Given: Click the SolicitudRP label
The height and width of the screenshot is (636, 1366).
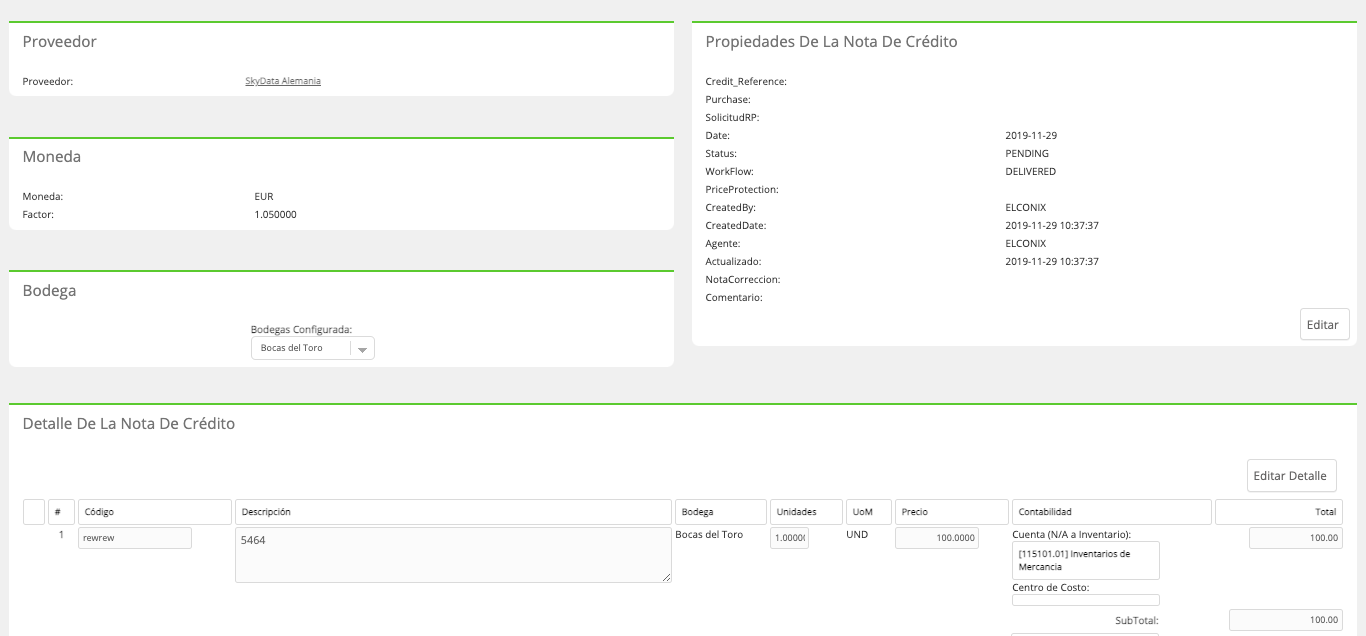Looking at the screenshot, I should coord(733,118).
